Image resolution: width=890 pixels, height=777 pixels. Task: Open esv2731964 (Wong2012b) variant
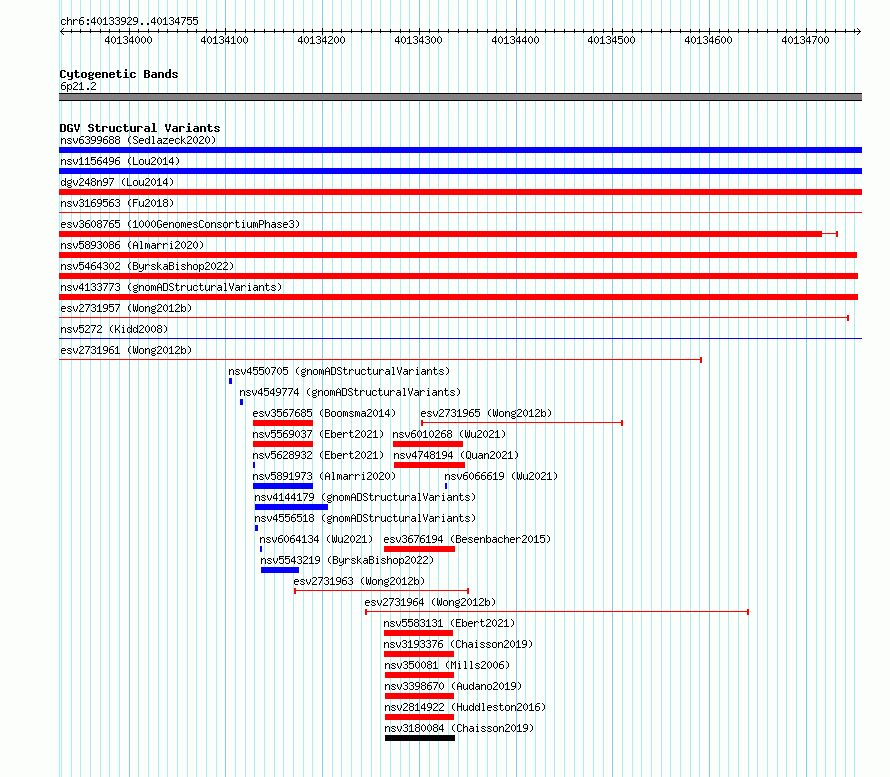pyautogui.click(x=430, y=602)
